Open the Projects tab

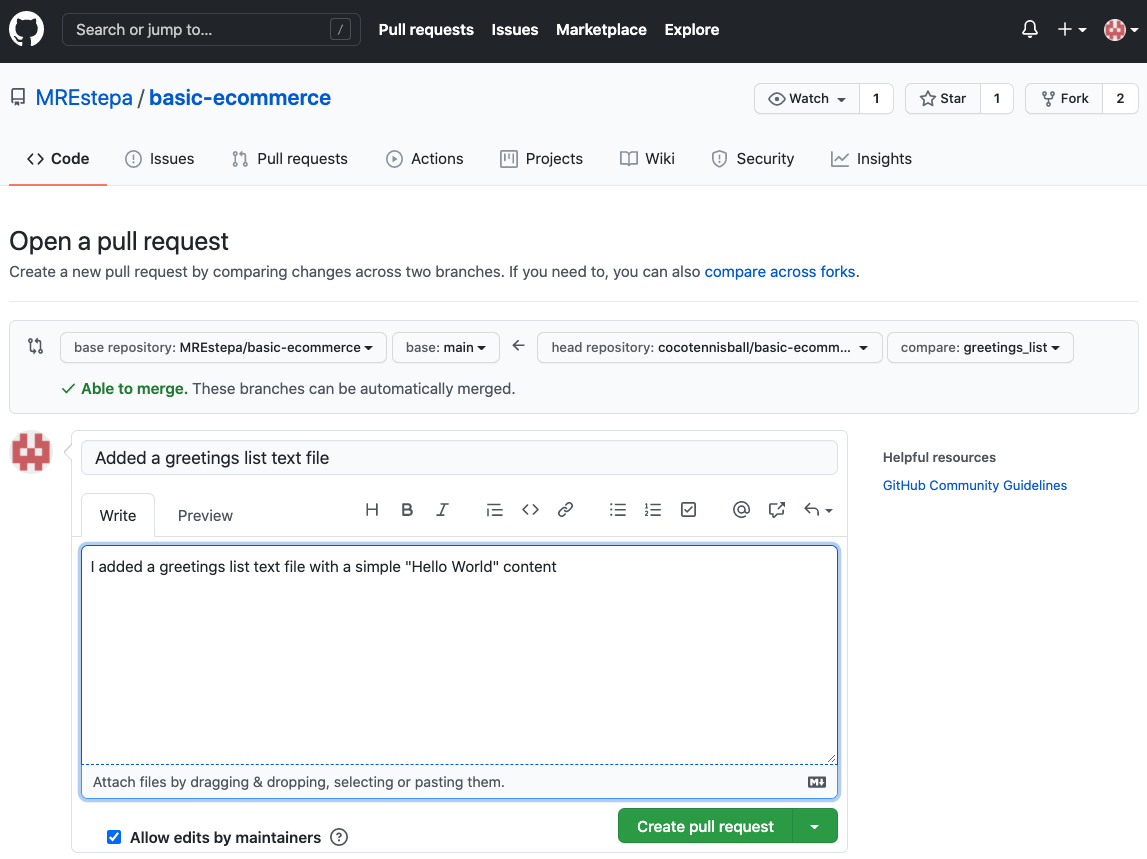pyautogui.click(x=541, y=159)
